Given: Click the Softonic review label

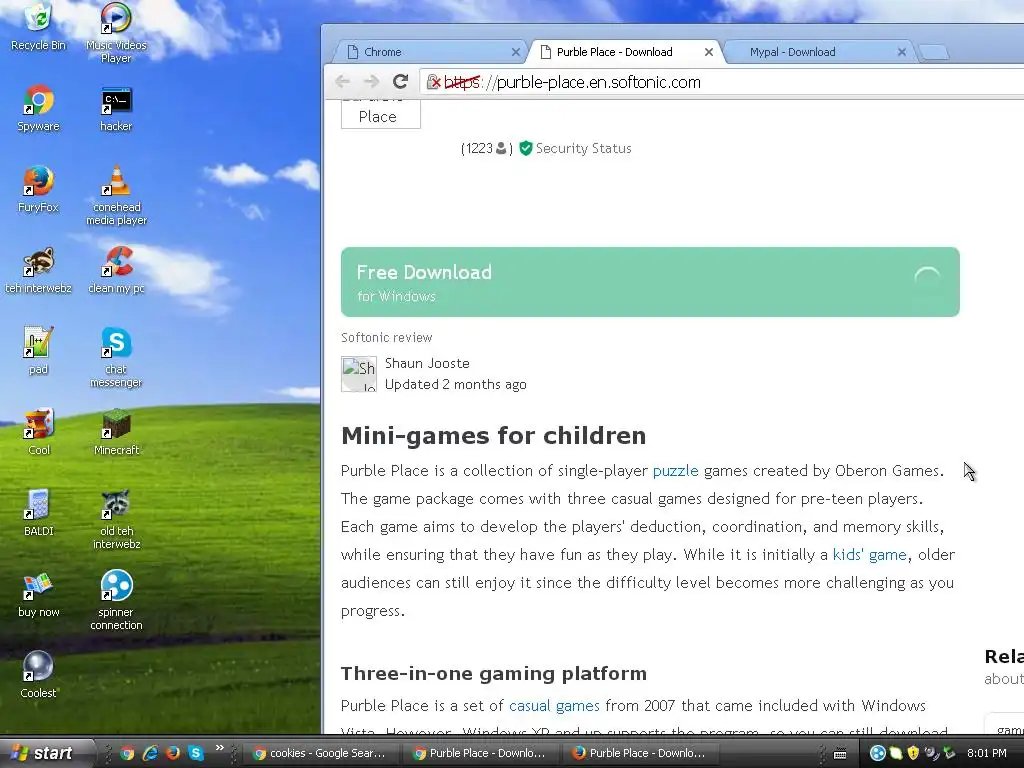Looking at the screenshot, I should 387,338.
